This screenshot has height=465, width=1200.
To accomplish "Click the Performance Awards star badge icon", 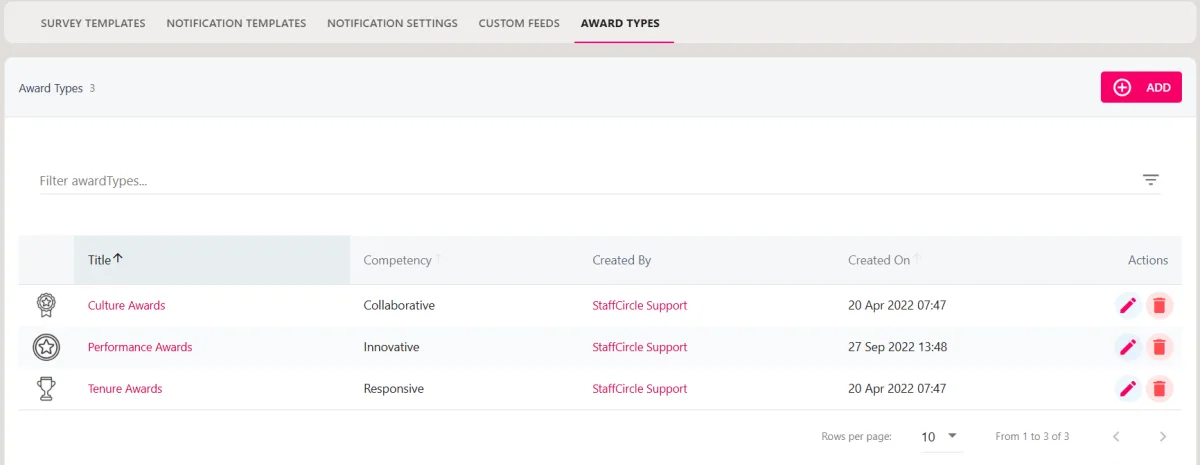I will click(x=46, y=347).
